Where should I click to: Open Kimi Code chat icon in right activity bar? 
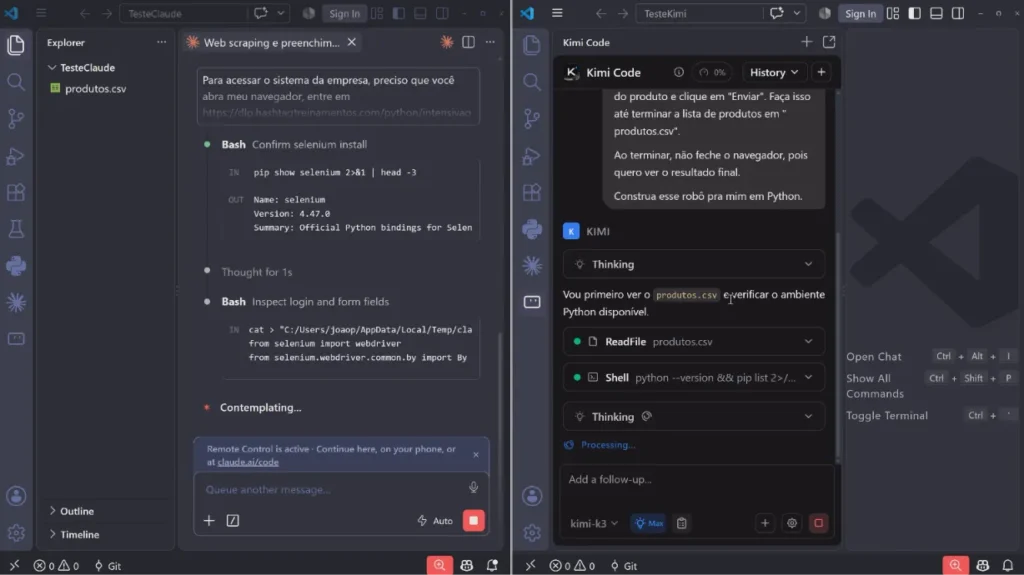click(x=532, y=302)
